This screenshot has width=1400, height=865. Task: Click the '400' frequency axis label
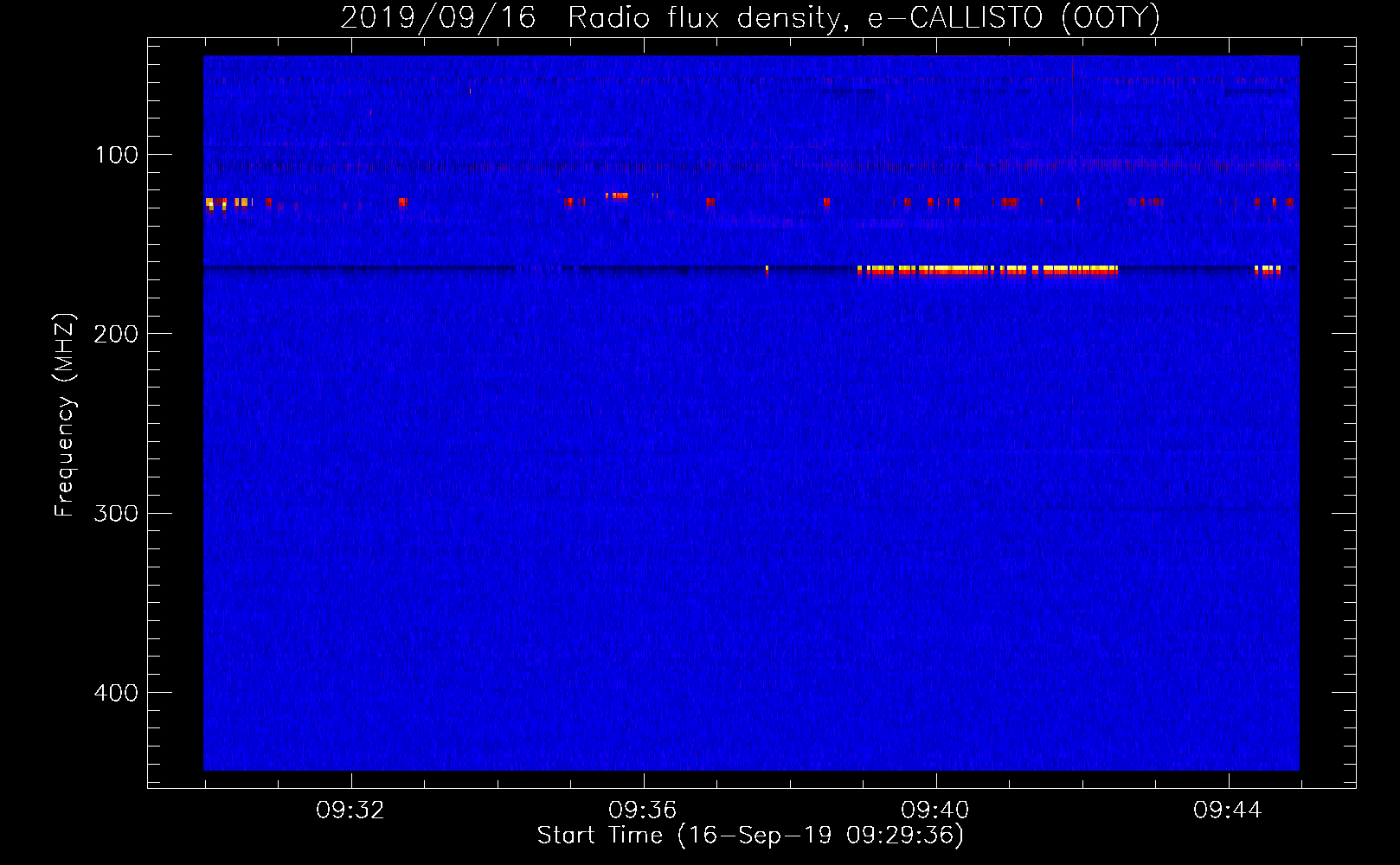click(x=116, y=693)
